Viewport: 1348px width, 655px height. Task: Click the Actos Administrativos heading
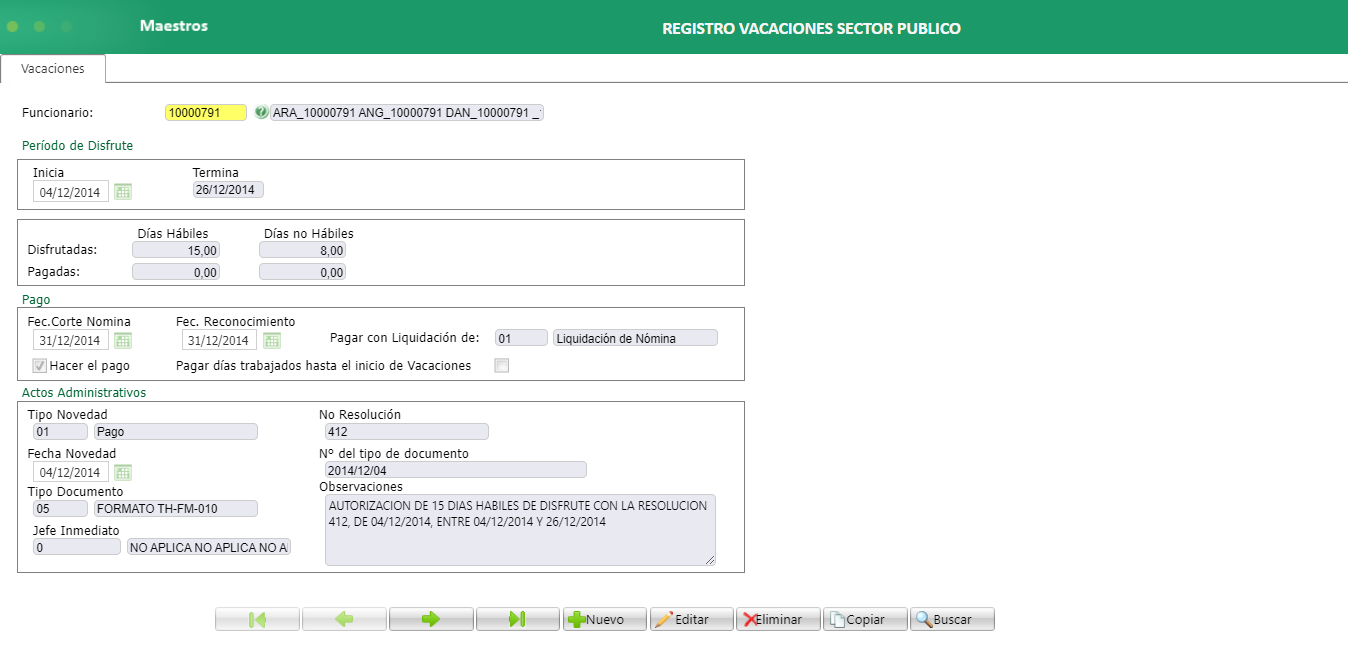pos(84,393)
